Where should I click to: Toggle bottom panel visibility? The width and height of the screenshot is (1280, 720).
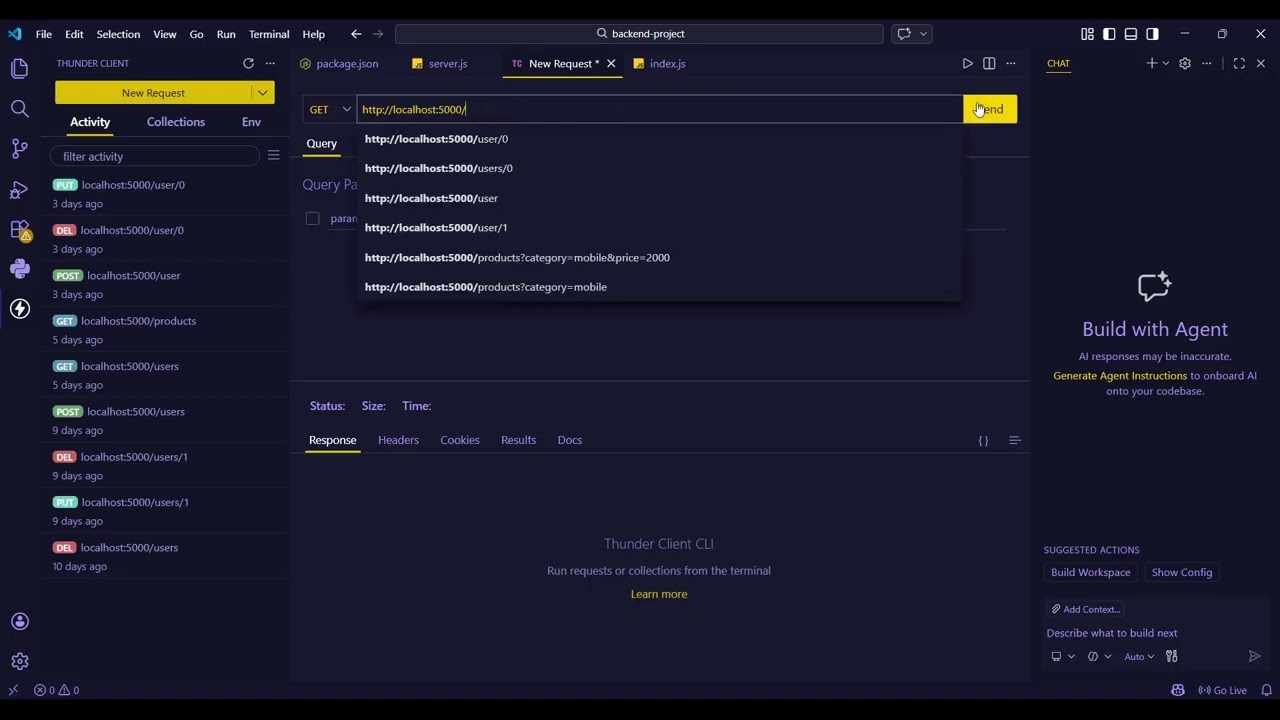[1130, 33]
